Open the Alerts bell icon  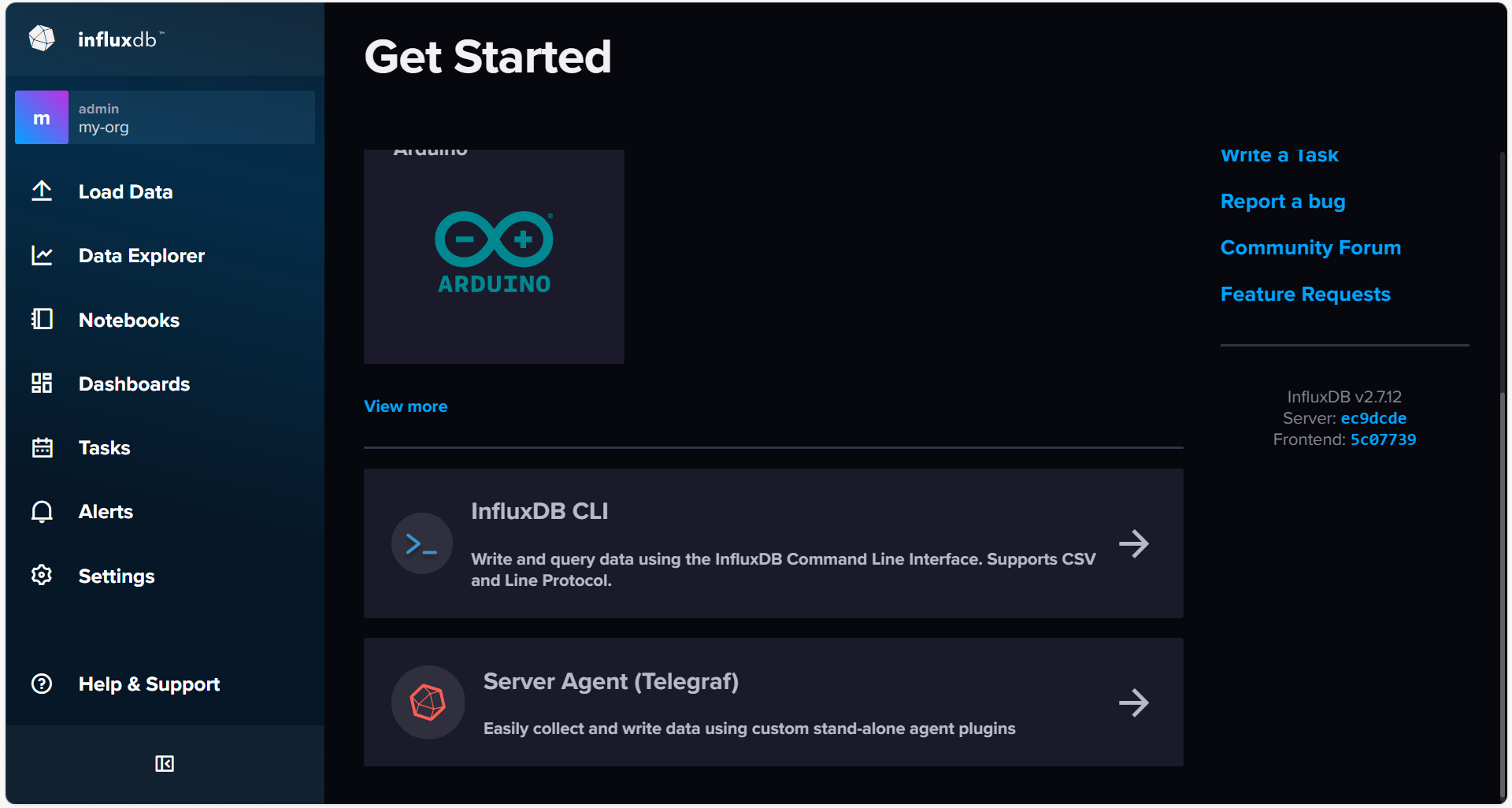click(x=41, y=511)
